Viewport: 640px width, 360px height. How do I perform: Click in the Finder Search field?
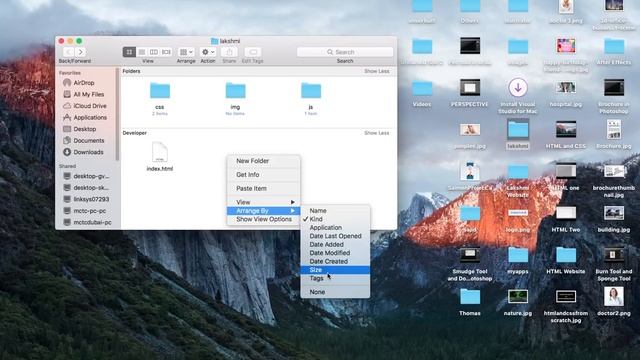click(345, 52)
